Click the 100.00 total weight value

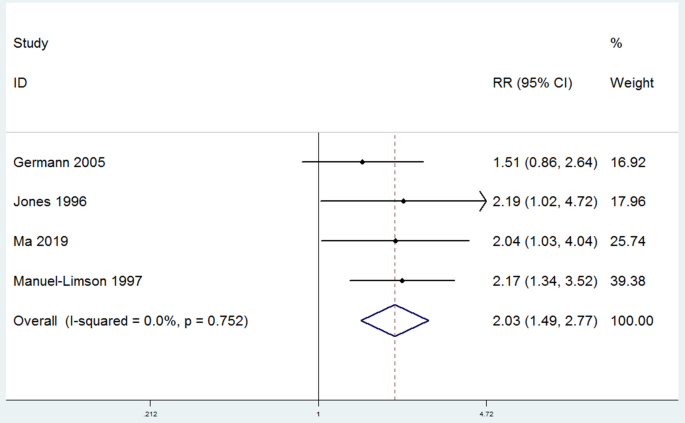pos(632,321)
